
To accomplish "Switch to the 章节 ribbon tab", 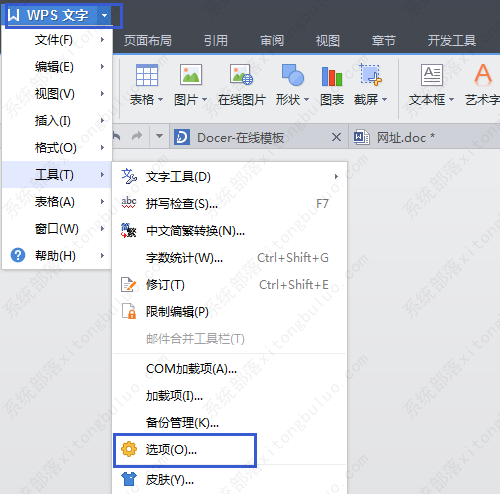I will click(x=384, y=41).
